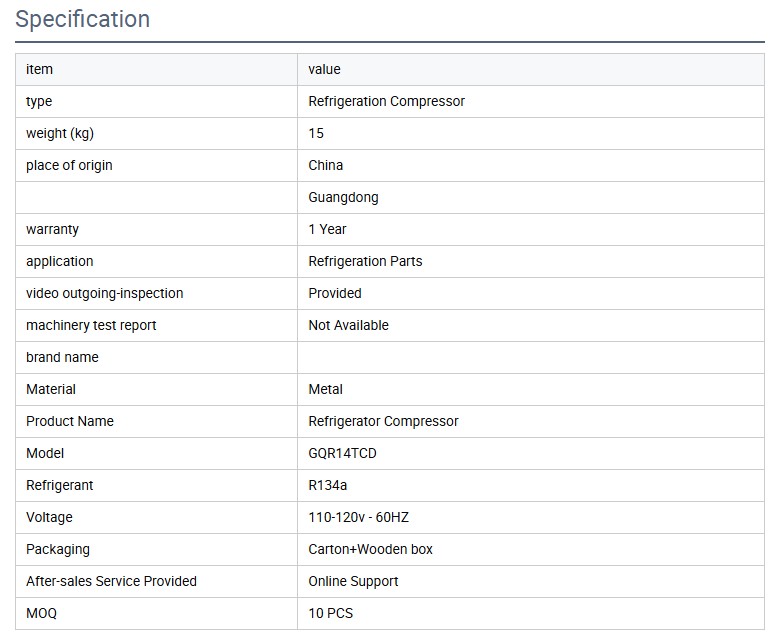Select the 'Metal' material value
Viewport: 776px width, 640px height.
[x=325, y=389]
